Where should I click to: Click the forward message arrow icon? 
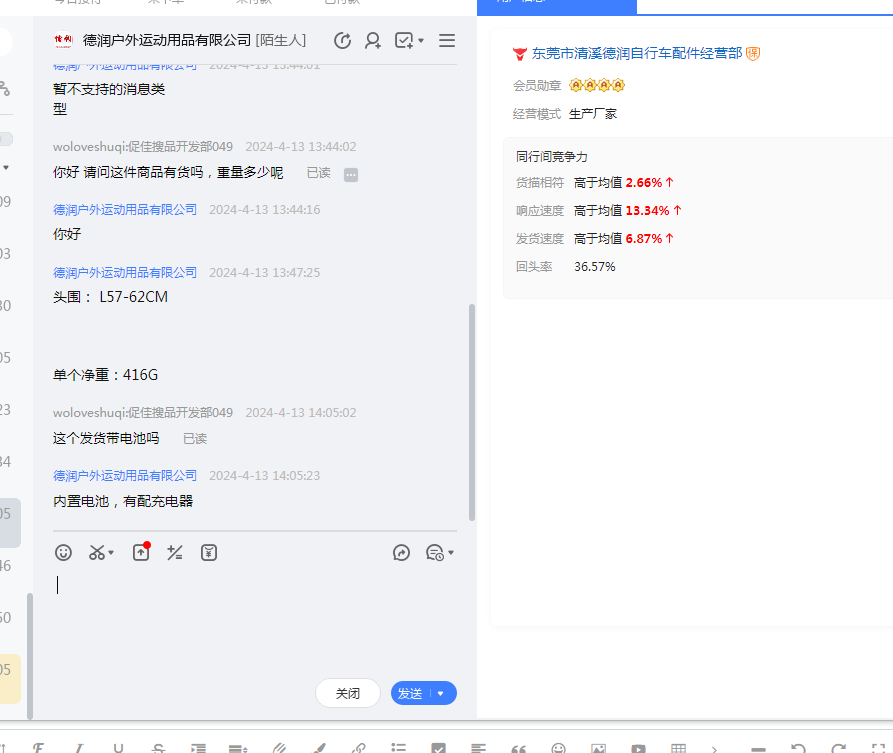coord(402,552)
